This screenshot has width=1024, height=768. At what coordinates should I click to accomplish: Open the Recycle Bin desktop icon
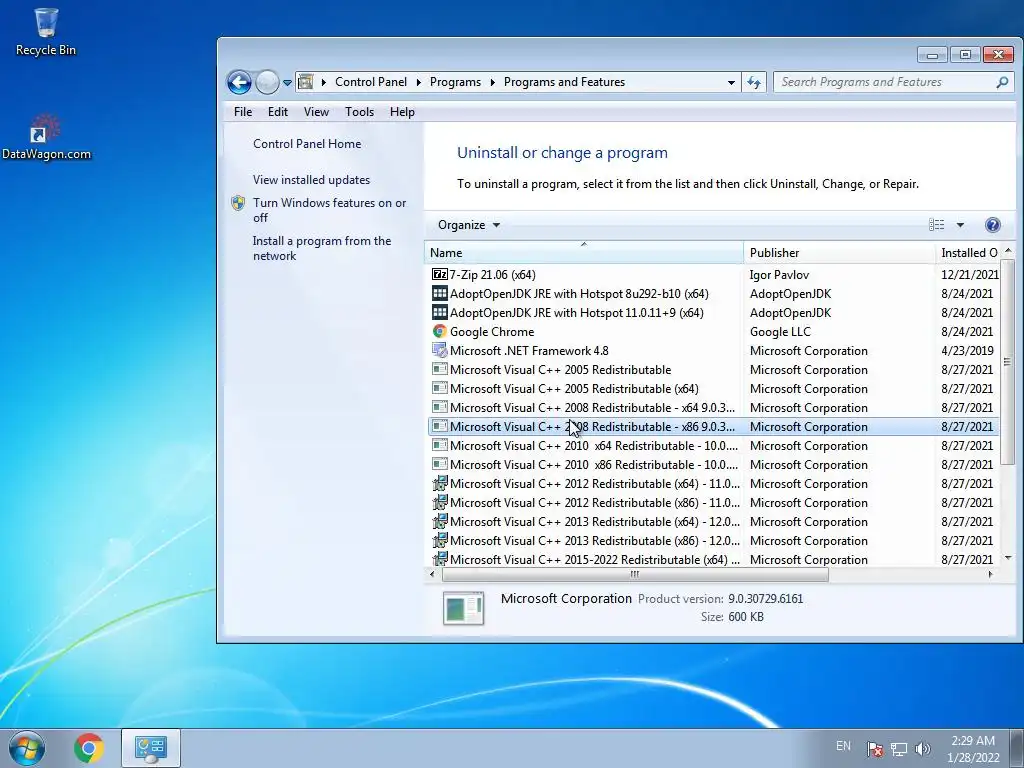(46, 33)
